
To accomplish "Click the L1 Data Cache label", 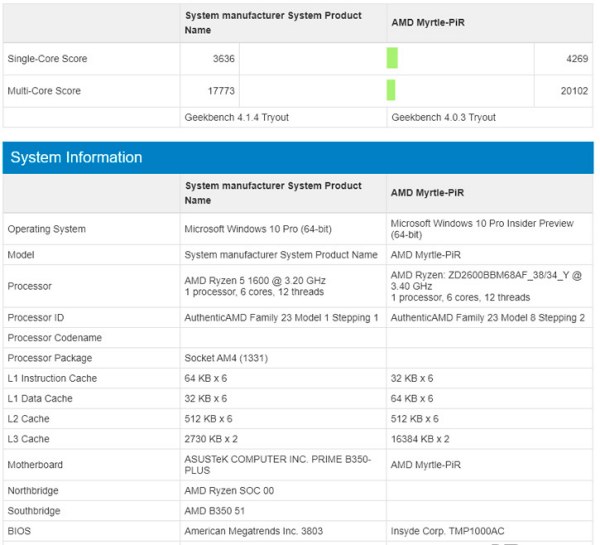I will [x=40, y=398].
